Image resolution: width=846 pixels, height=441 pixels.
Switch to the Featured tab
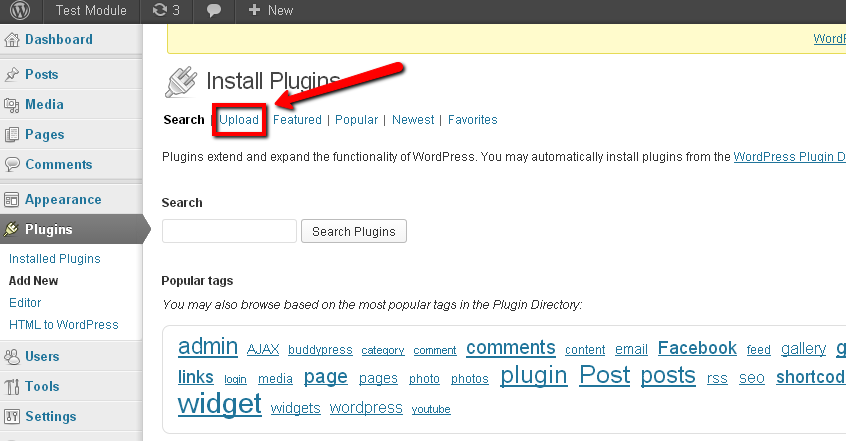click(x=297, y=120)
